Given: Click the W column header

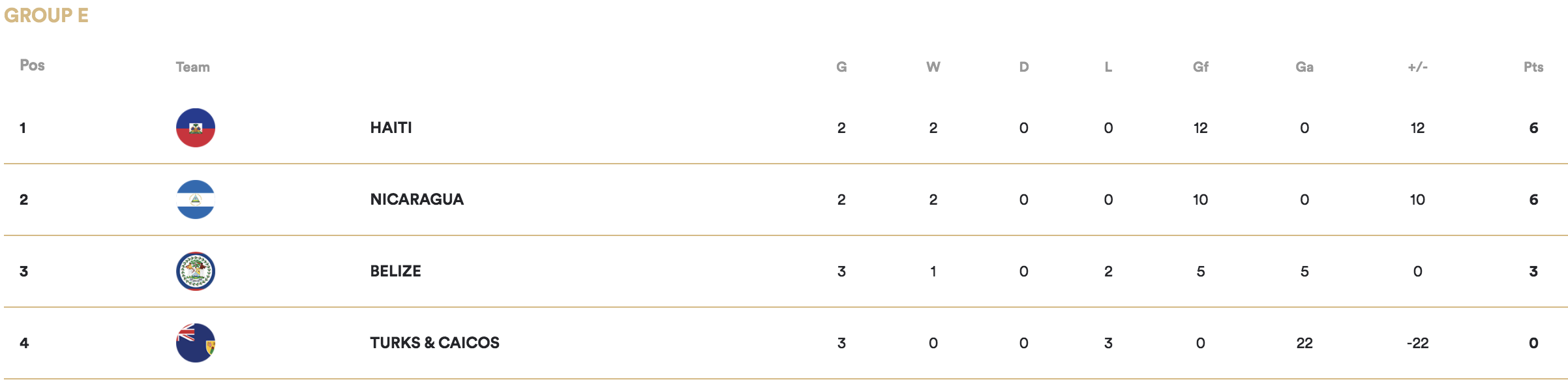Looking at the screenshot, I should [933, 67].
